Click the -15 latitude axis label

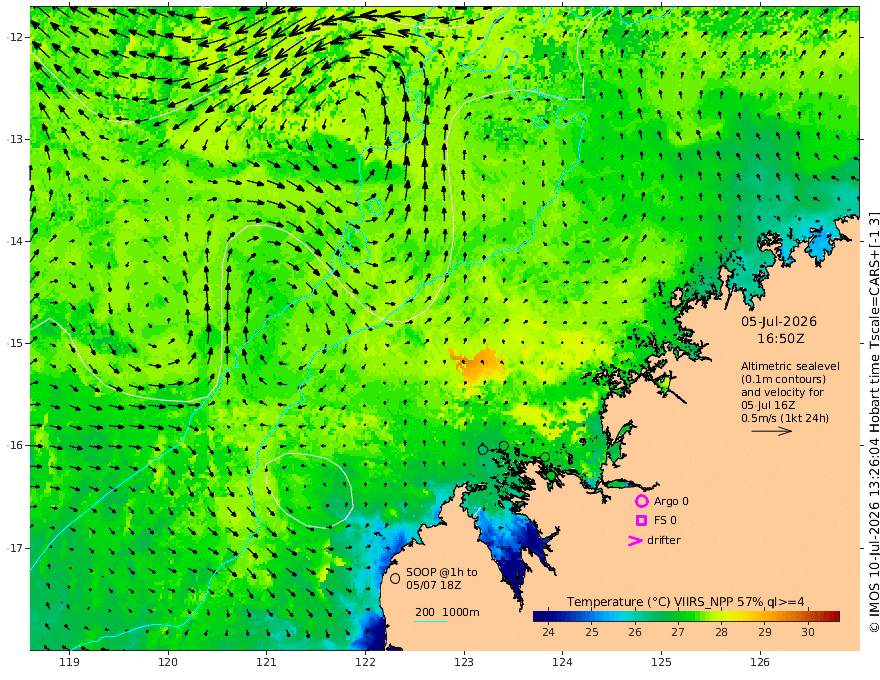click(15, 343)
